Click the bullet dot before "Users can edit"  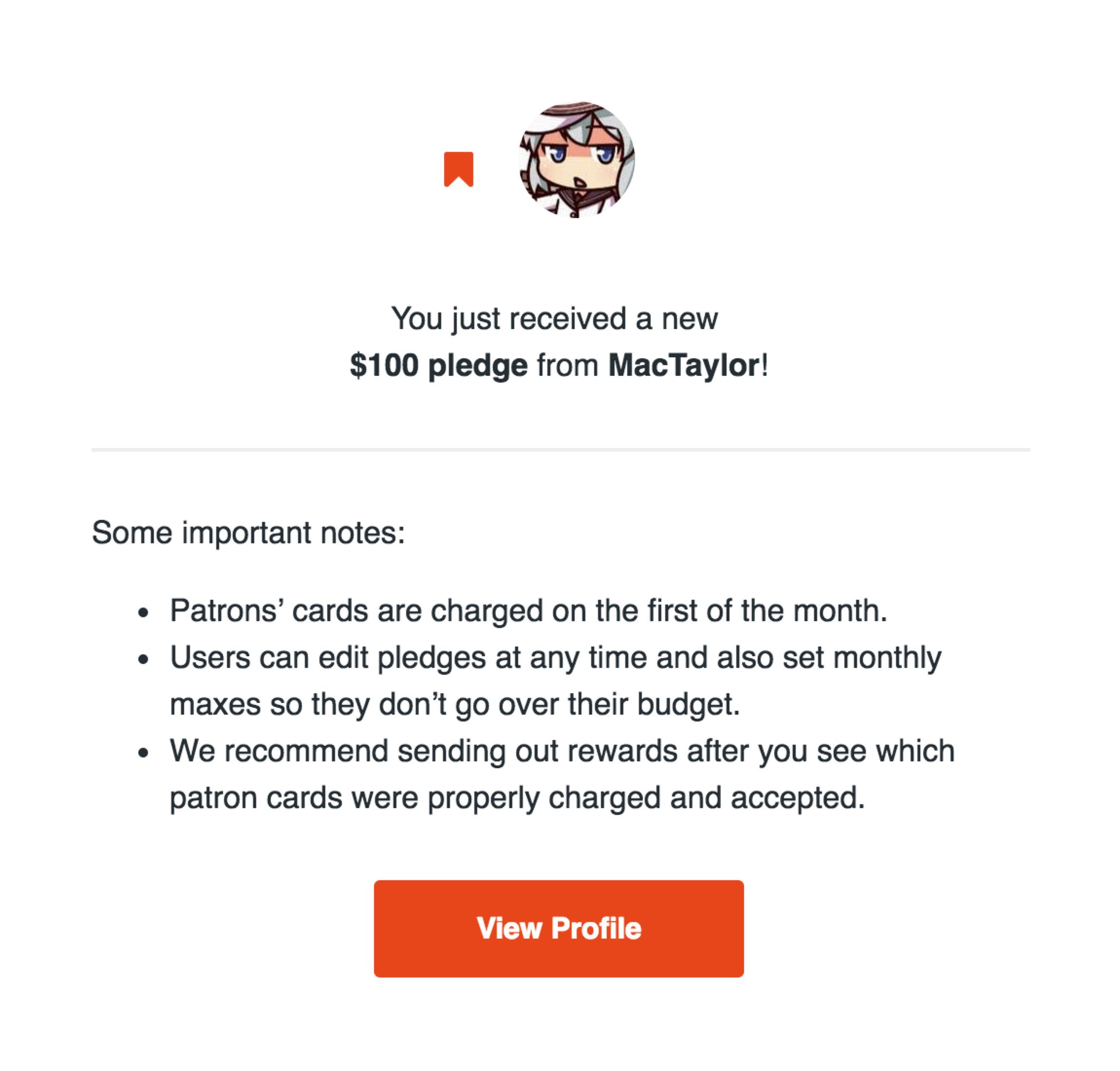click(143, 660)
